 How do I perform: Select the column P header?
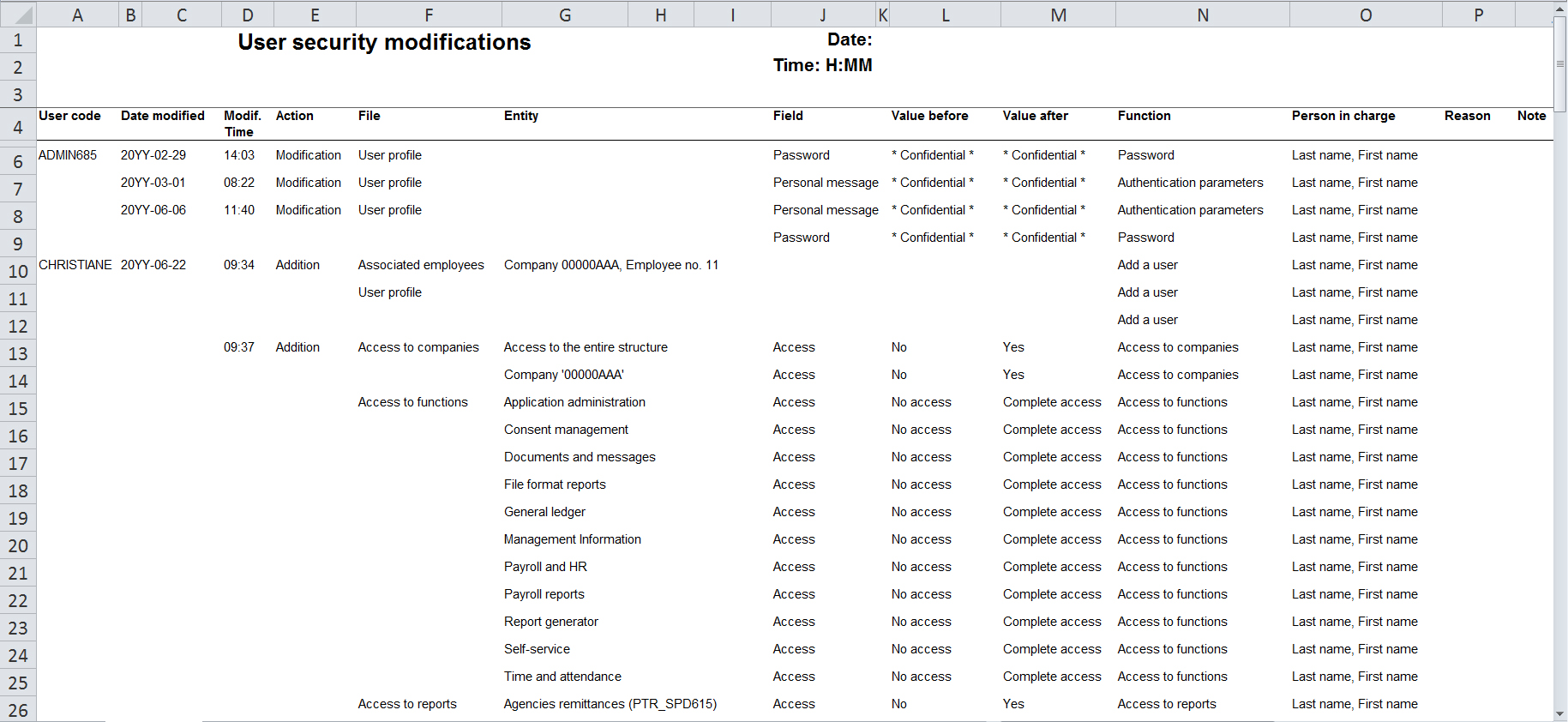pyautogui.click(x=1478, y=15)
